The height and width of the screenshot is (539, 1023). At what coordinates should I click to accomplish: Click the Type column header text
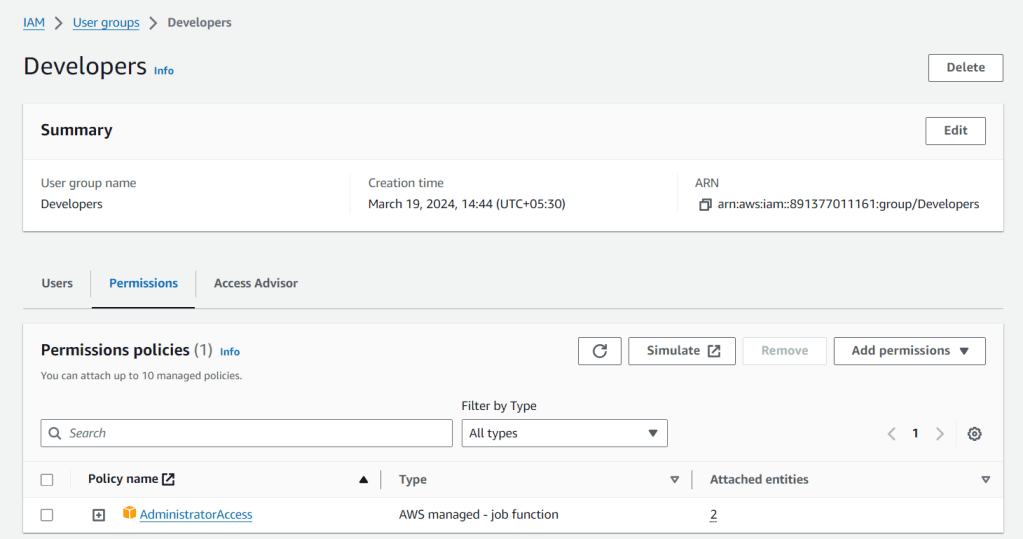[x=412, y=480]
